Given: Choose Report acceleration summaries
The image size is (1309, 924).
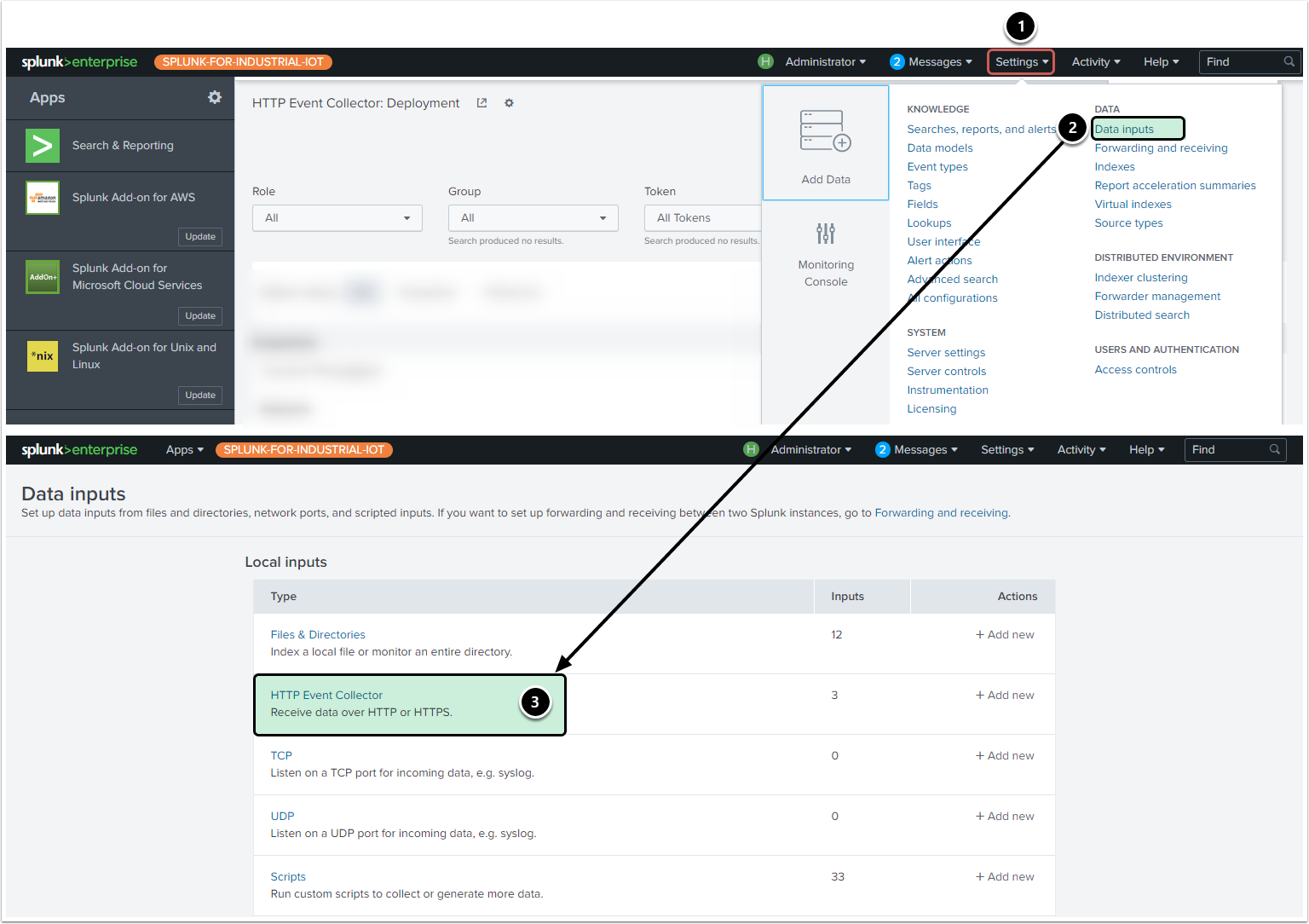Looking at the screenshot, I should point(1175,186).
